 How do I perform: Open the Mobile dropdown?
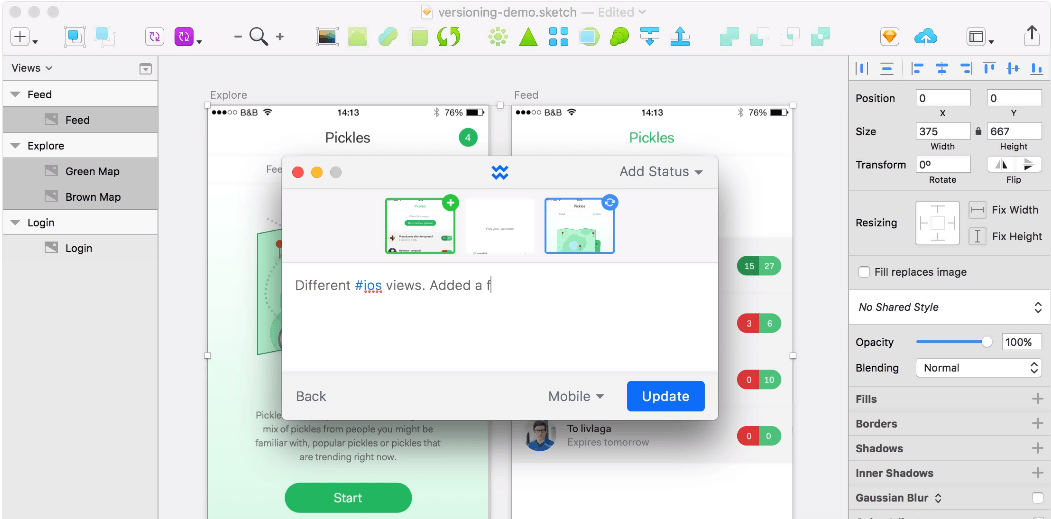[x=576, y=396]
